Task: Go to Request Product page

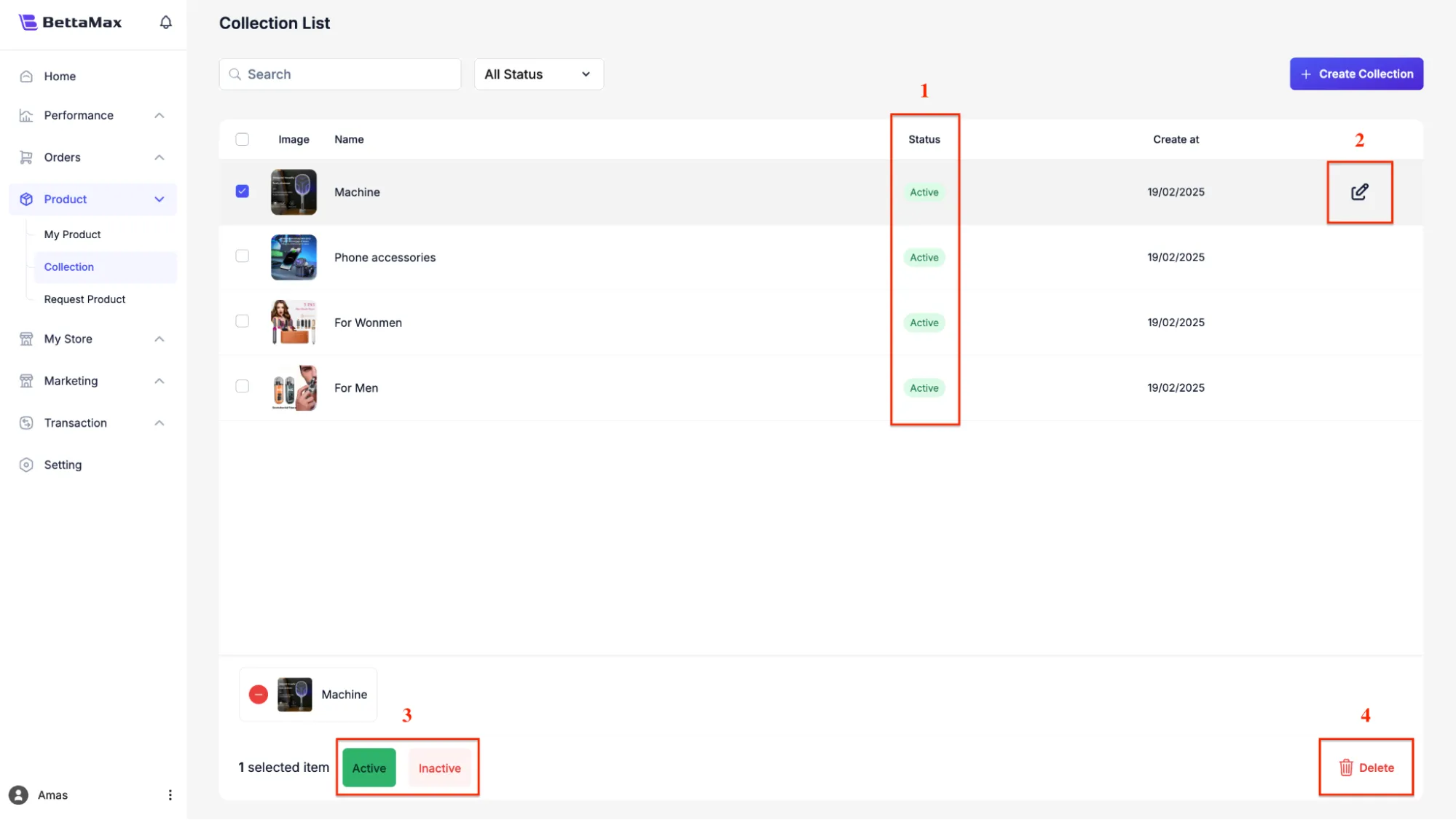Action: point(84,299)
